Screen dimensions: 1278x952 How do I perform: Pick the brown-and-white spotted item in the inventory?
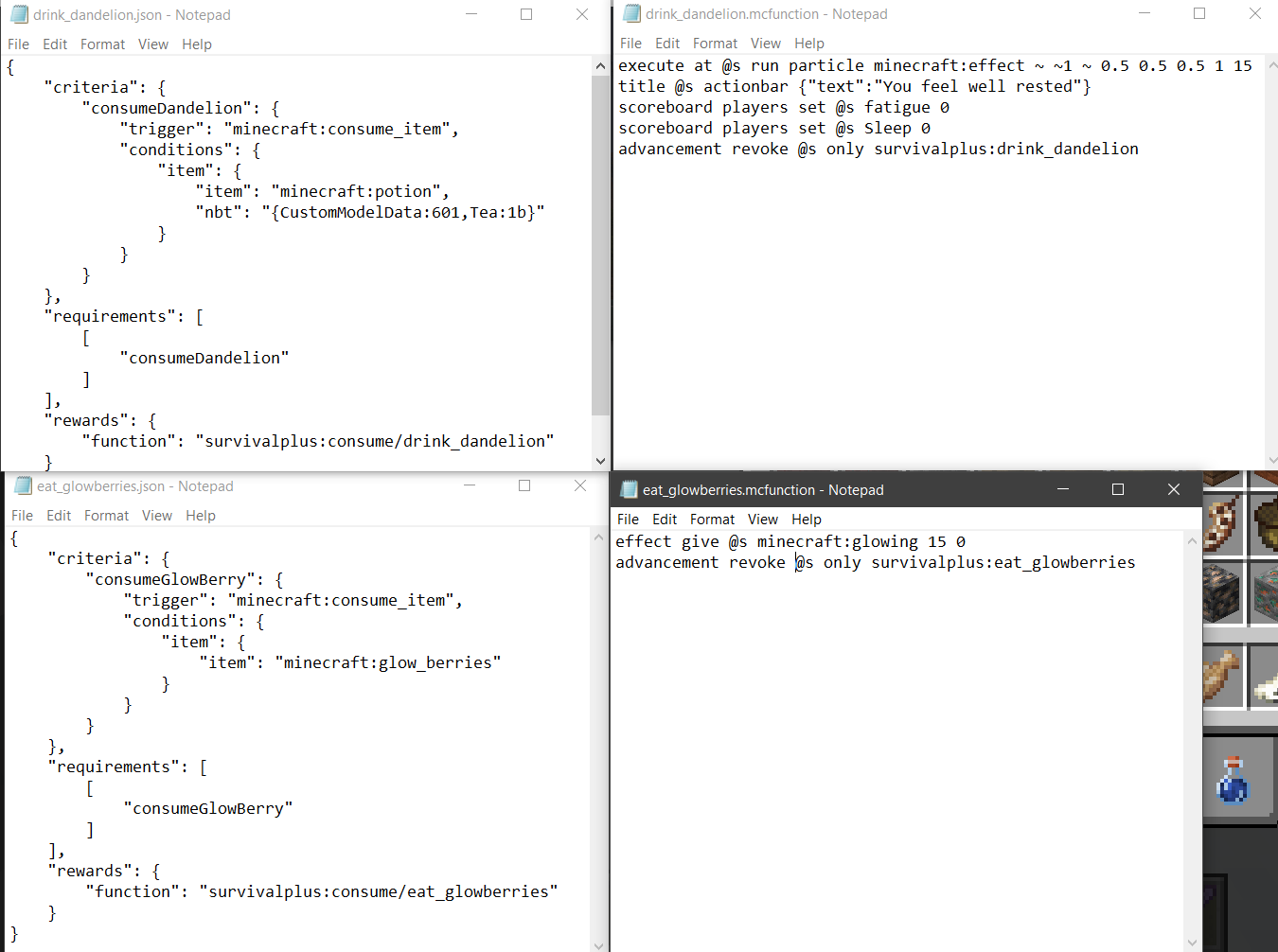(1221, 525)
